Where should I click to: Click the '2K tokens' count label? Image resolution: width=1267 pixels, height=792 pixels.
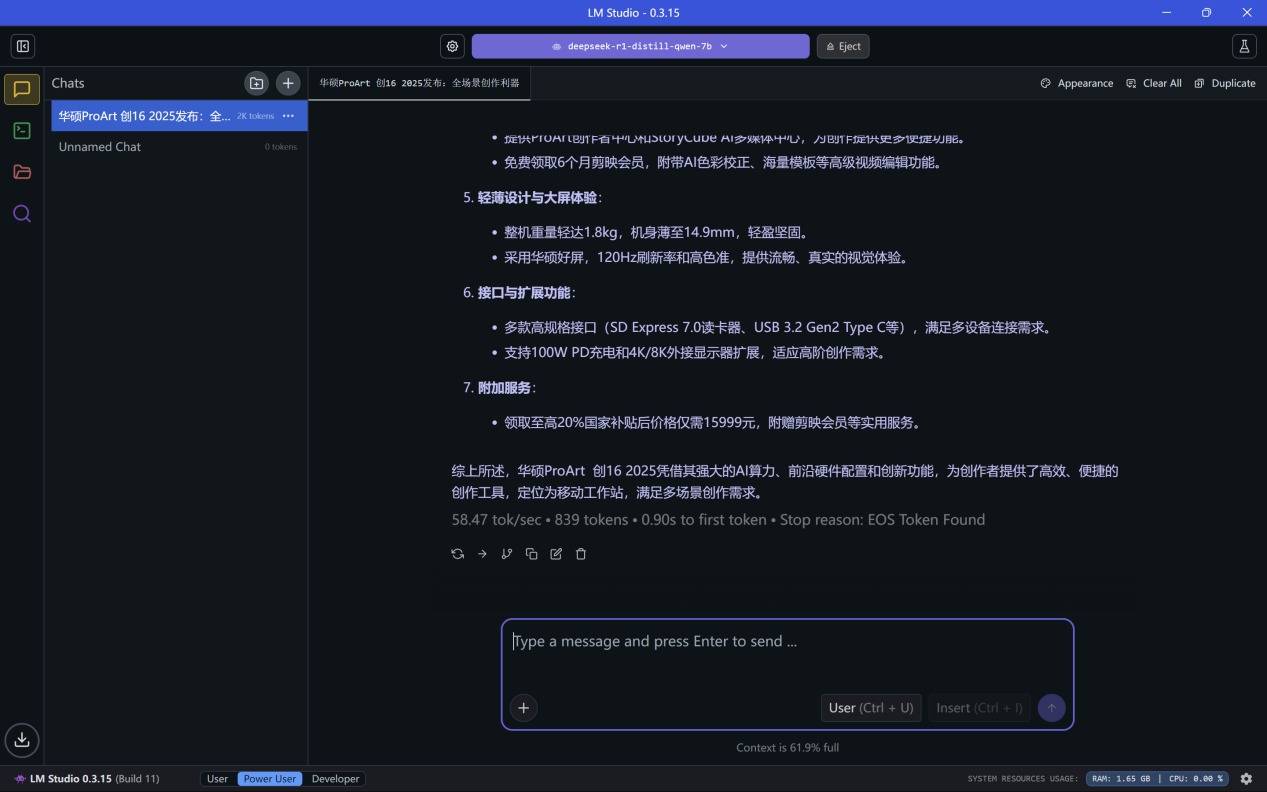pos(255,116)
